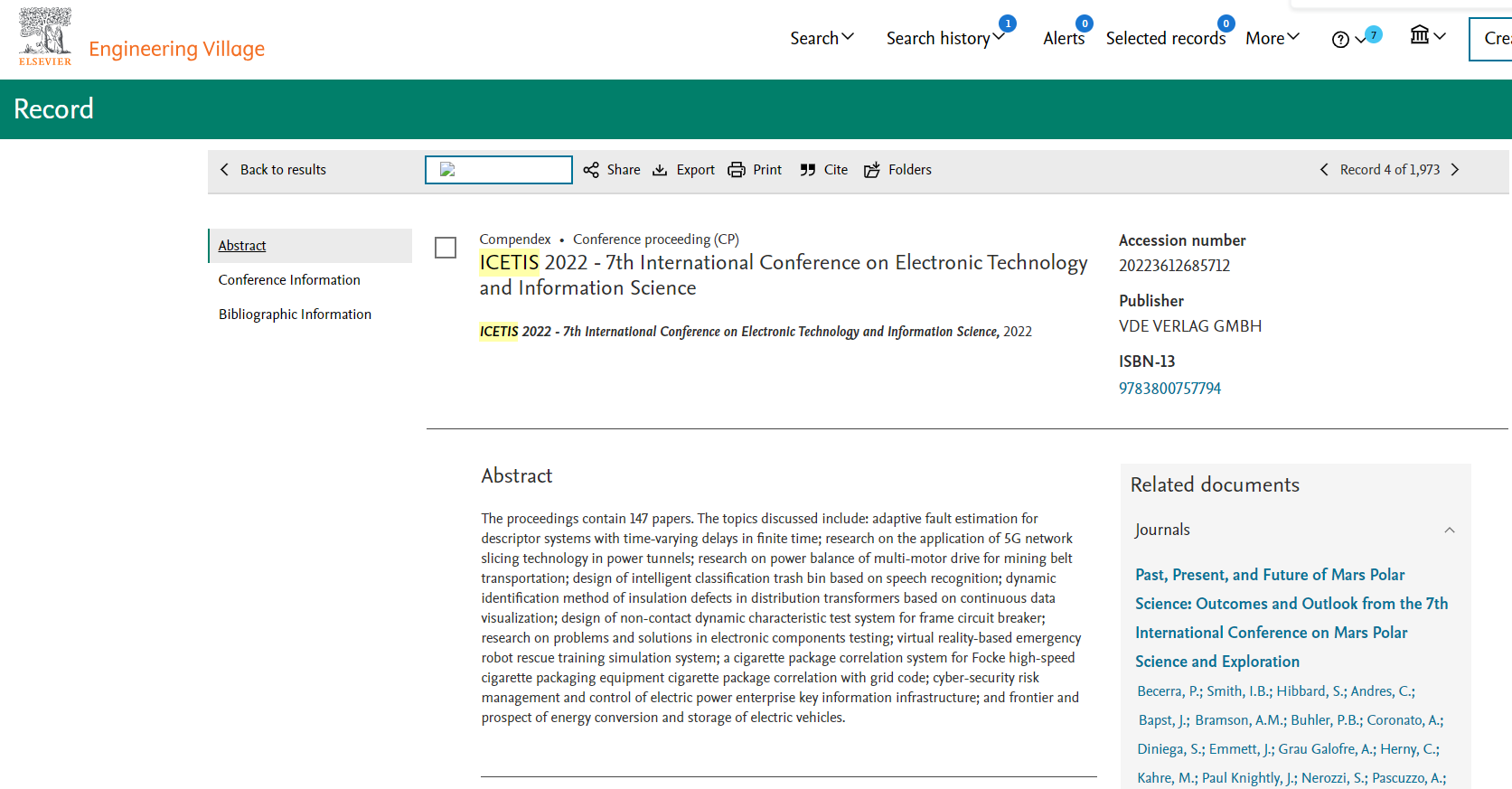Image resolution: width=1512 pixels, height=789 pixels.
Task: Click the Cite quotation icon
Action: click(808, 170)
